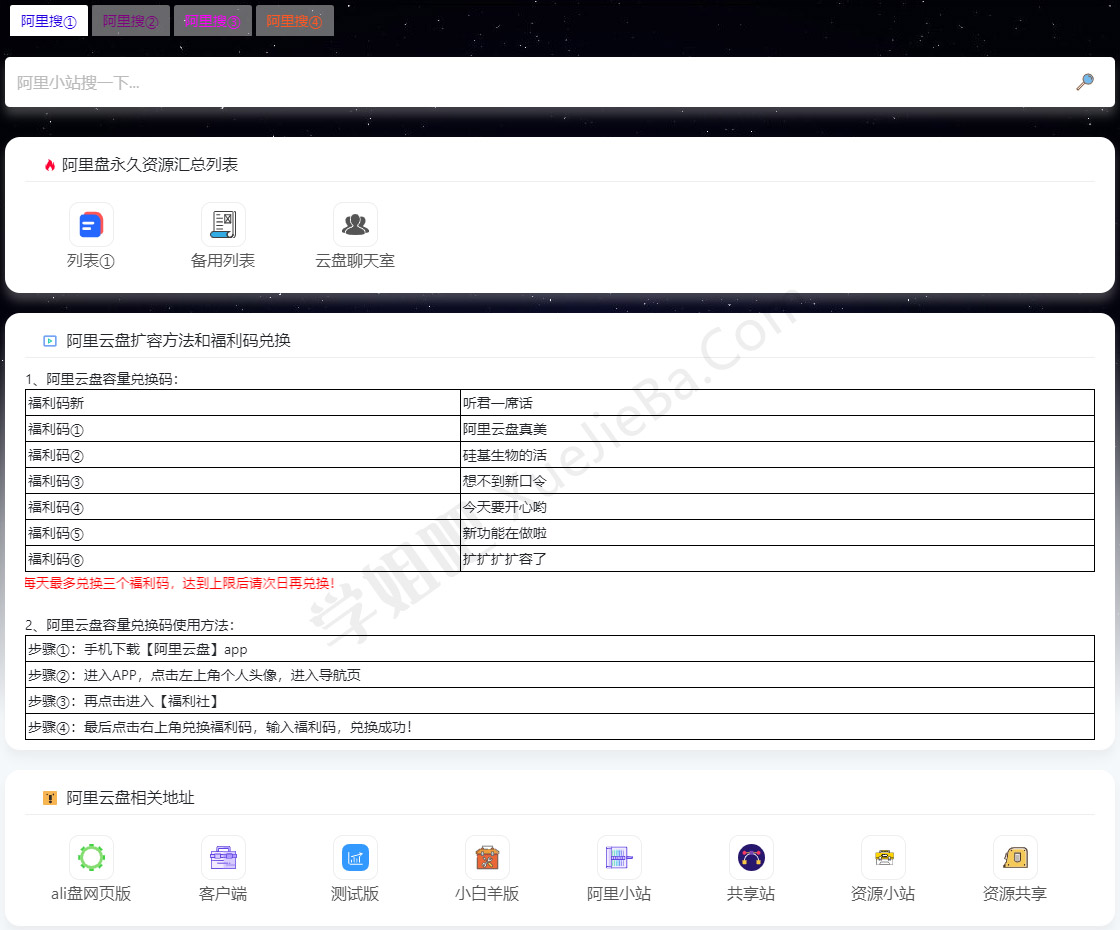Click the 步骤③ 福利社 row
1120x930 pixels.
pos(560,701)
